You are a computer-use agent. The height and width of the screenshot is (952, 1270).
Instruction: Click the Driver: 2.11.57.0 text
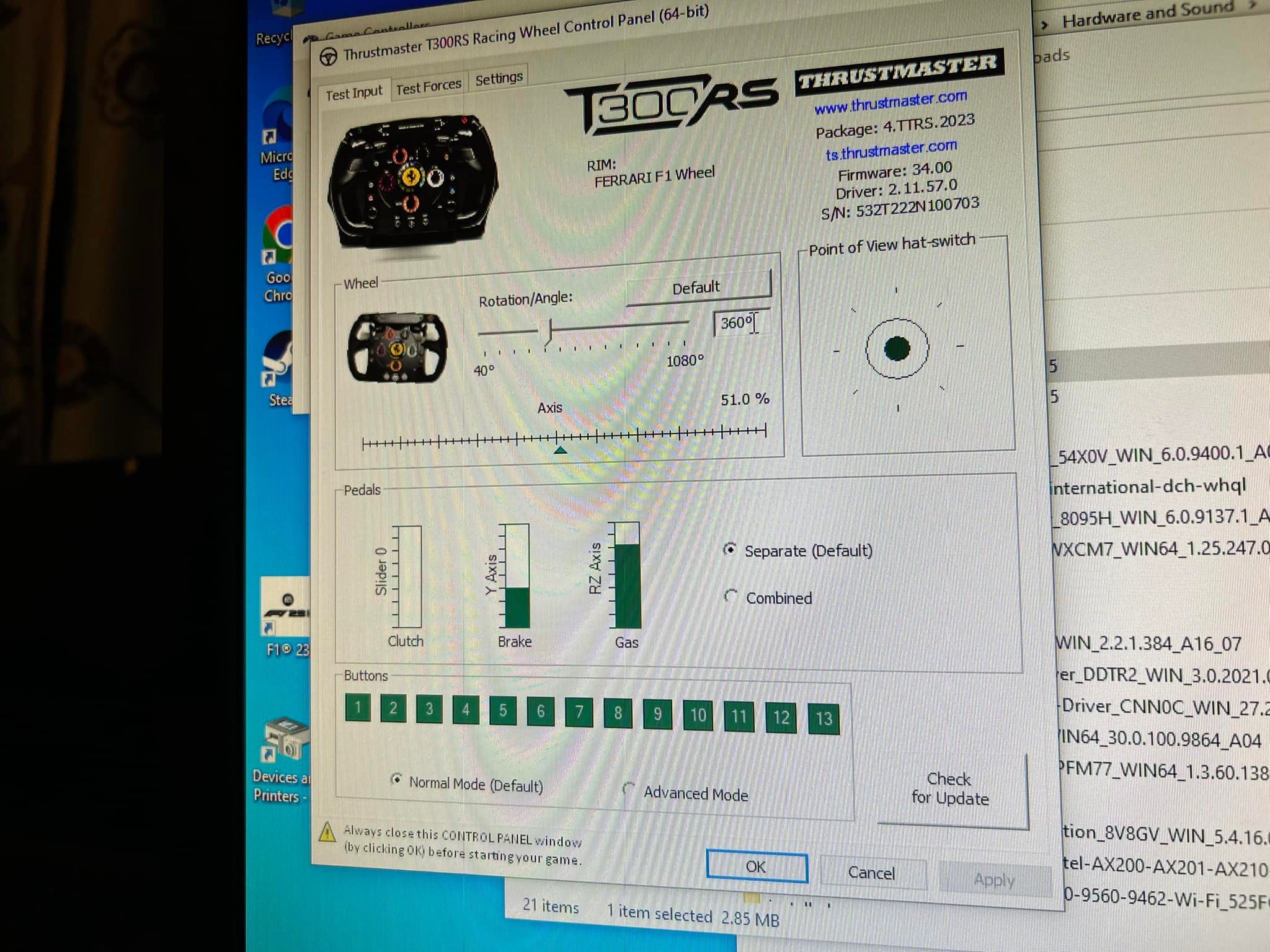[x=896, y=189]
